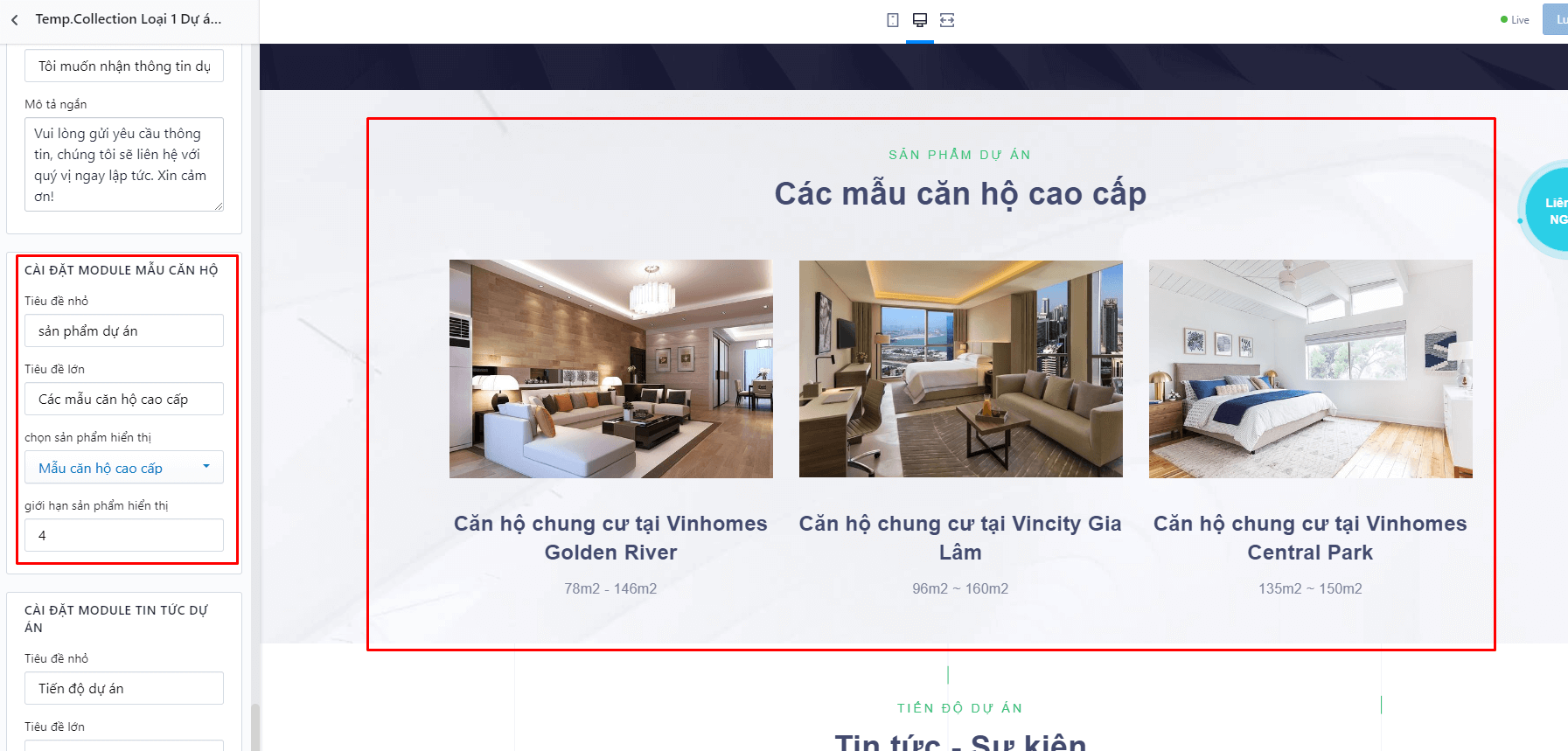Click the Vinhomes Central Park apartment photo
Viewport: 1568px width, 751px height.
pyautogui.click(x=1311, y=369)
